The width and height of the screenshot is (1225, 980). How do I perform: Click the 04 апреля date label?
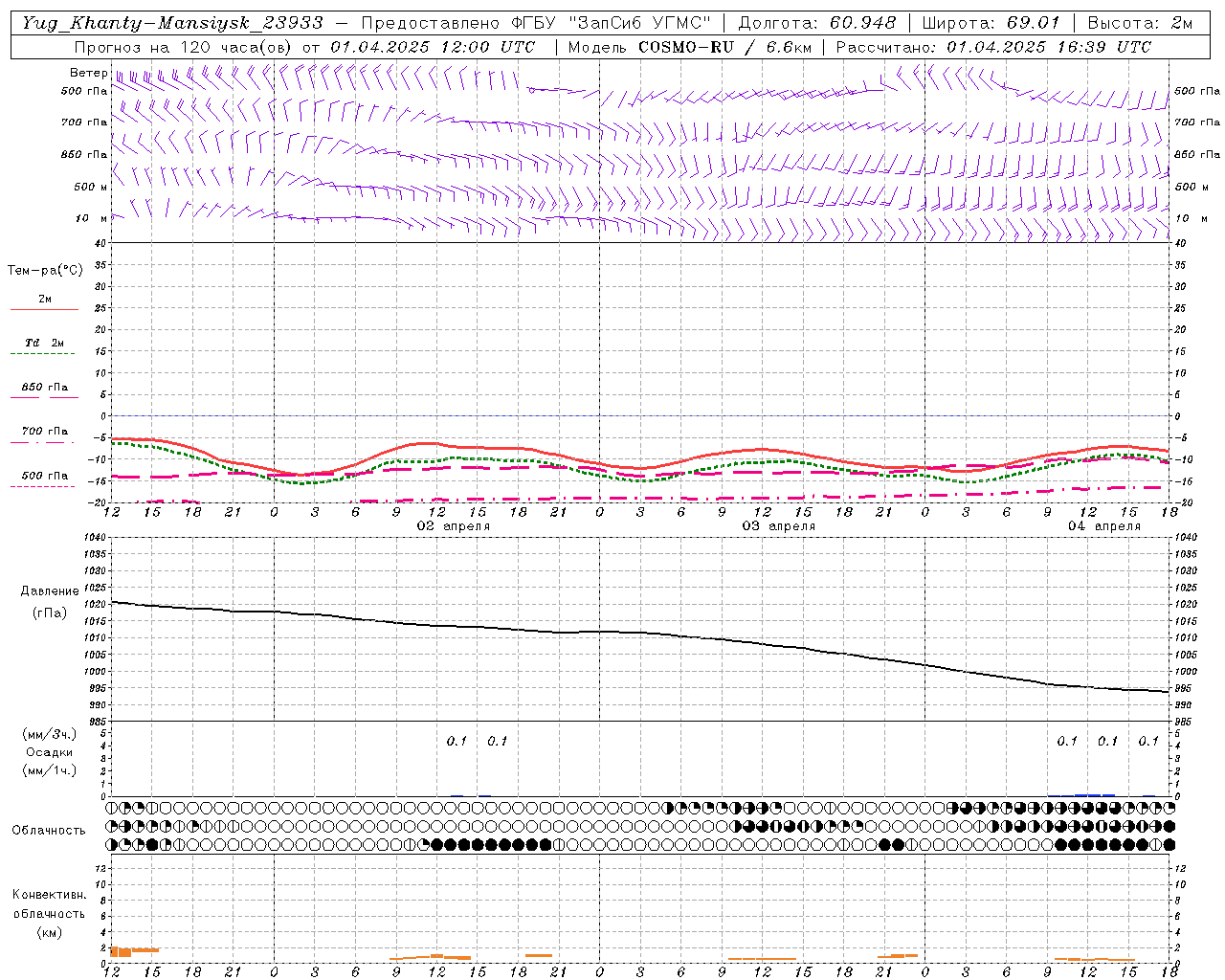1104,526
